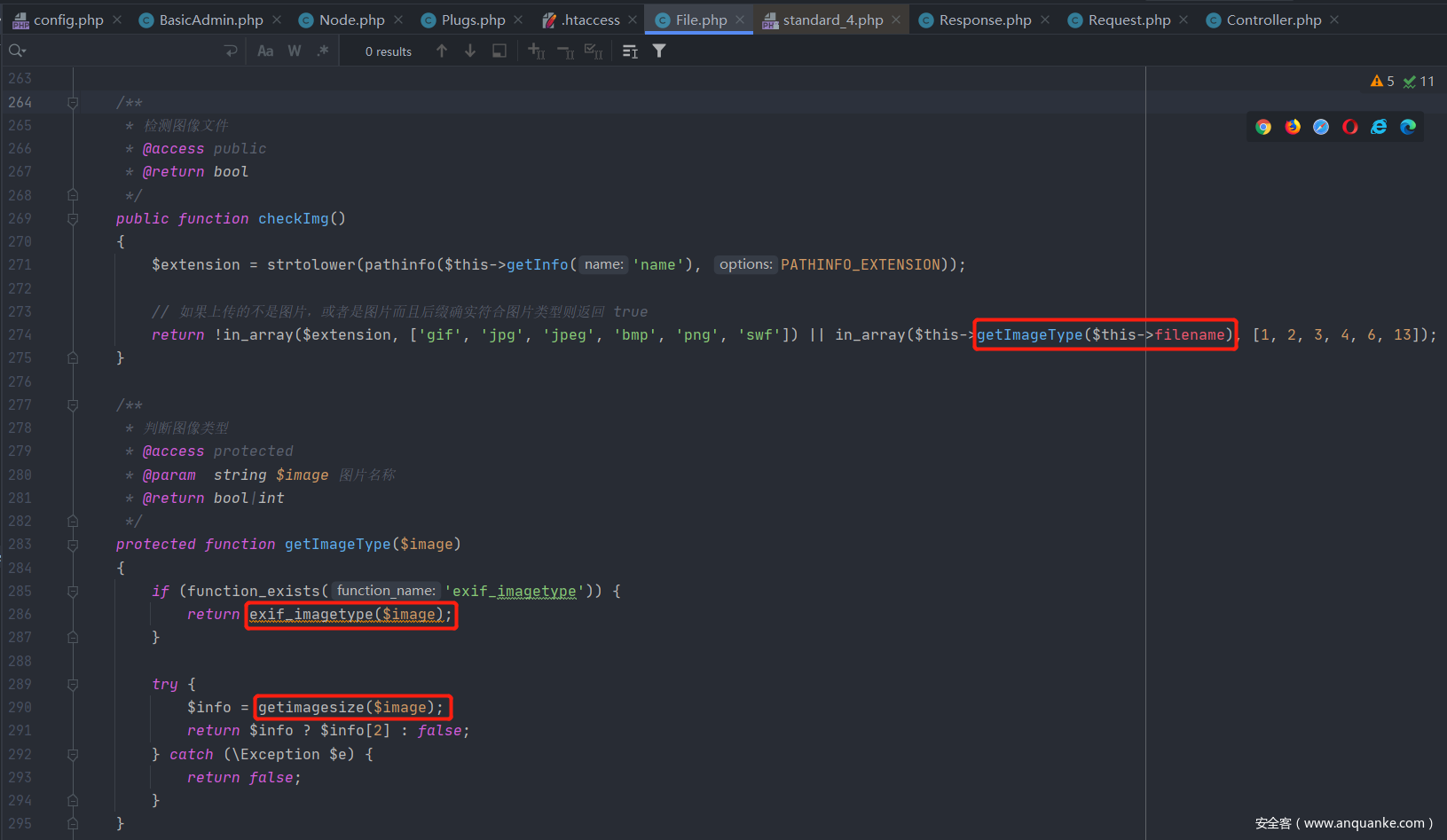Click getInfo method call on line 271
Image resolution: width=1447 pixels, height=840 pixels.
tap(537, 264)
